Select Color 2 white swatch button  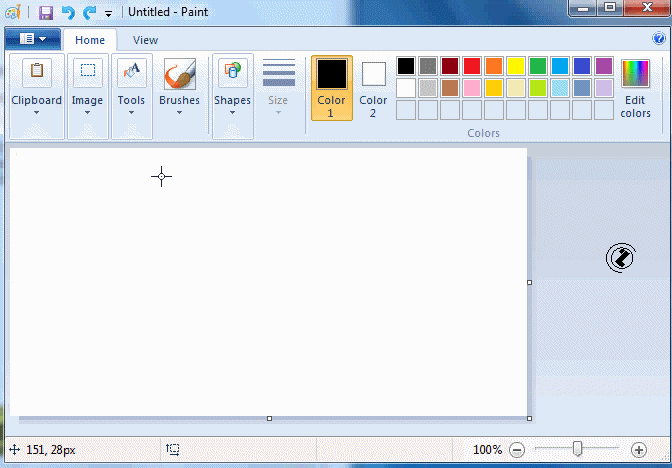pyautogui.click(x=373, y=87)
